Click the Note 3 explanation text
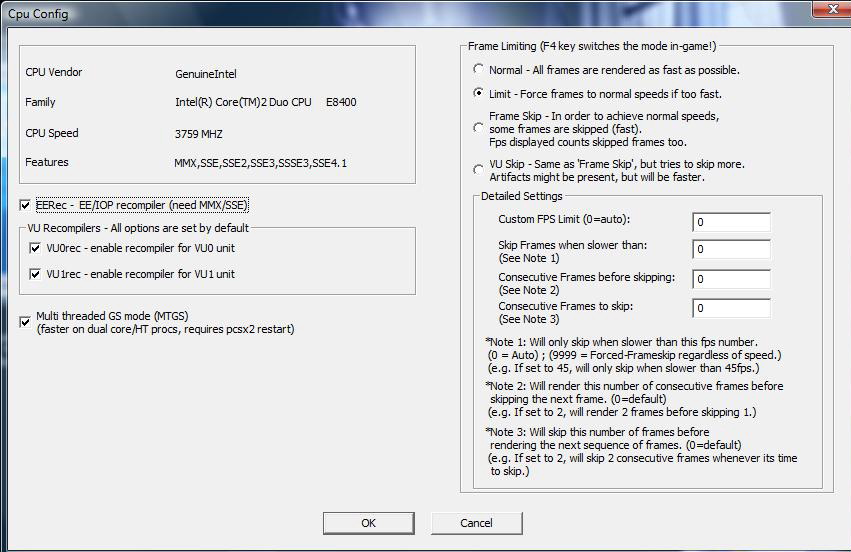The width and height of the screenshot is (851, 552). pyautogui.click(x=642, y=452)
